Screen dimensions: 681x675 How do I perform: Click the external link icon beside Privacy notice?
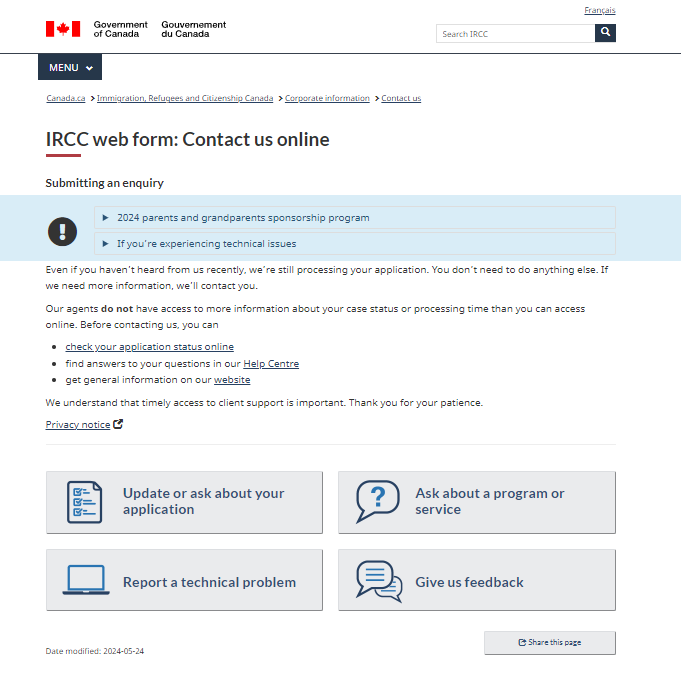(118, 425)
